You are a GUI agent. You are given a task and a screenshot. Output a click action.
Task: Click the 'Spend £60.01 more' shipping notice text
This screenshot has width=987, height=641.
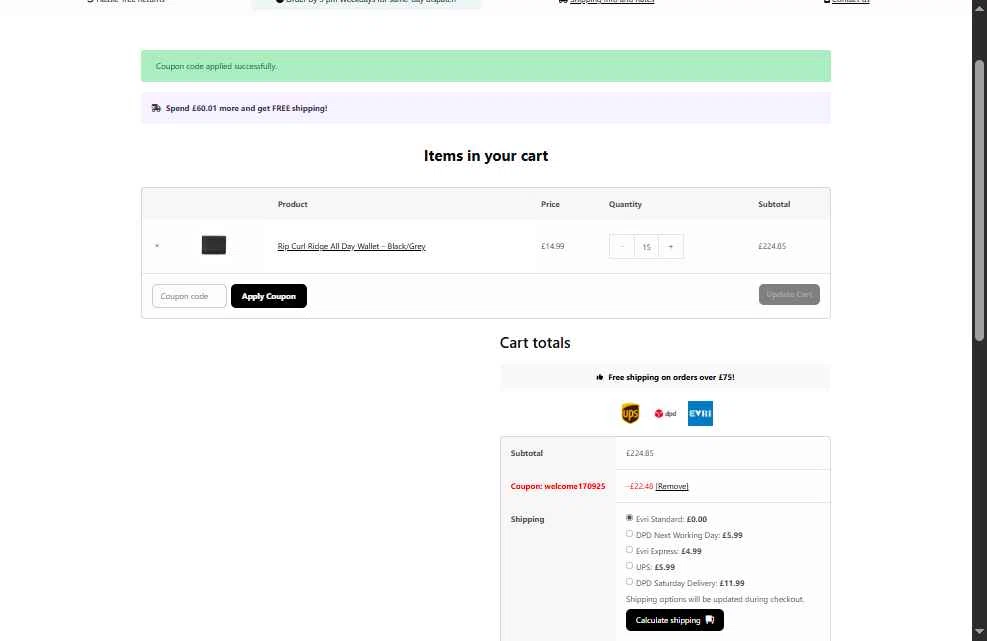(x=246, y=108)
